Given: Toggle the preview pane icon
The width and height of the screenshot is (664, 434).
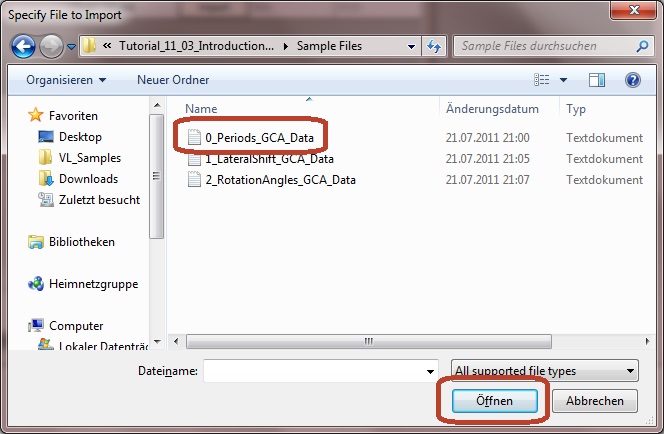Looking at the screenshot, I should coord(597,80).
